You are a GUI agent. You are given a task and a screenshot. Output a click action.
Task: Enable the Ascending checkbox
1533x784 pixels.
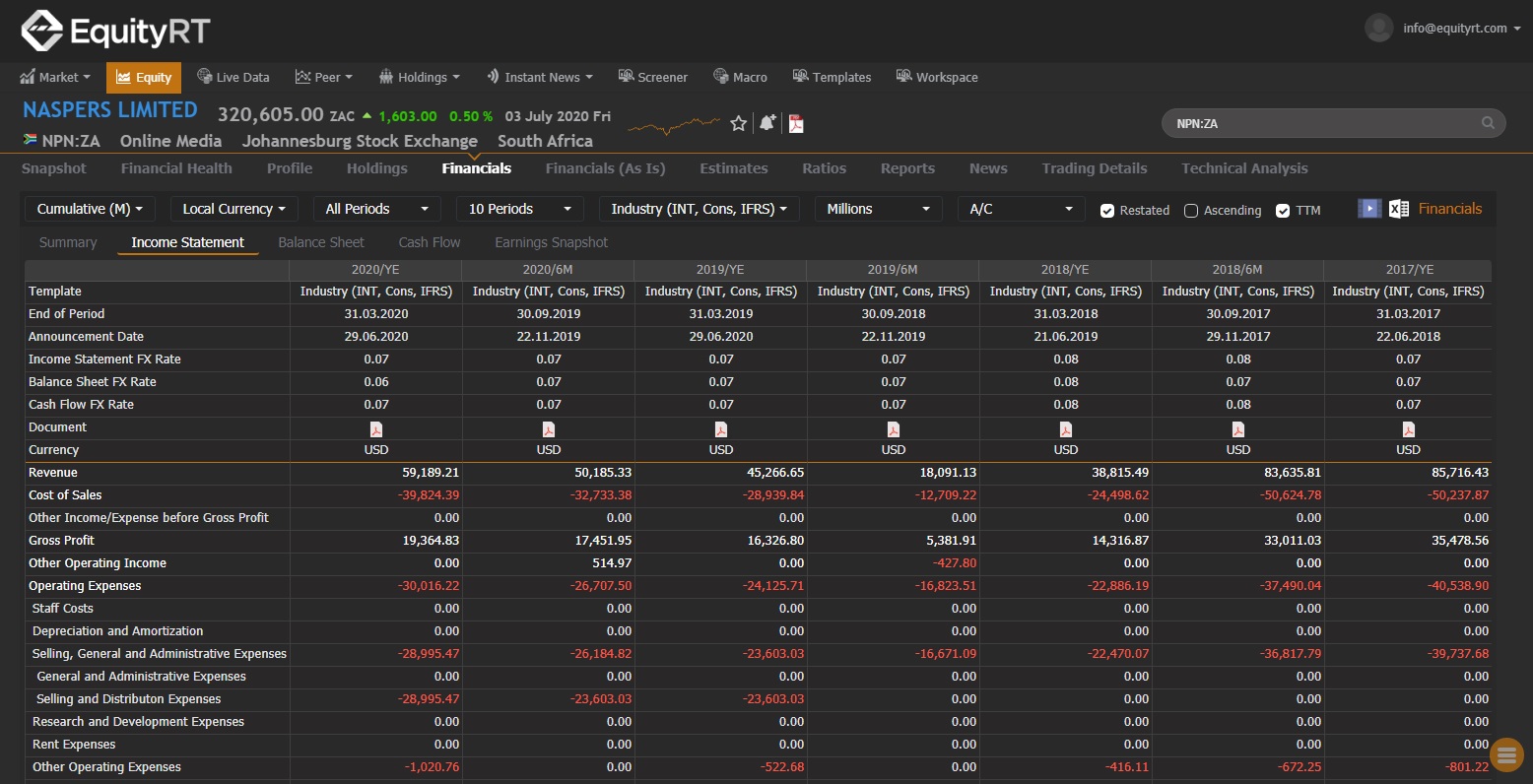[x=1191, y=211]
